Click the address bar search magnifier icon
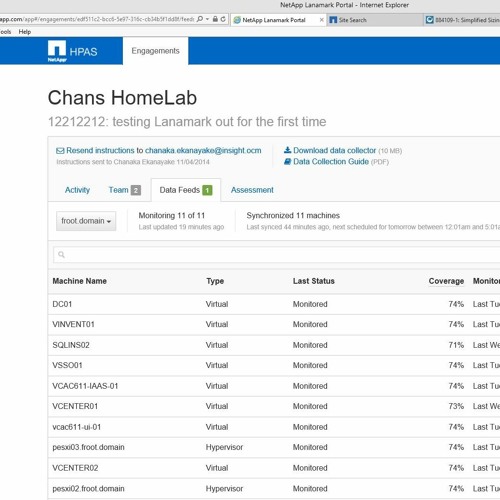 (200, 19)
